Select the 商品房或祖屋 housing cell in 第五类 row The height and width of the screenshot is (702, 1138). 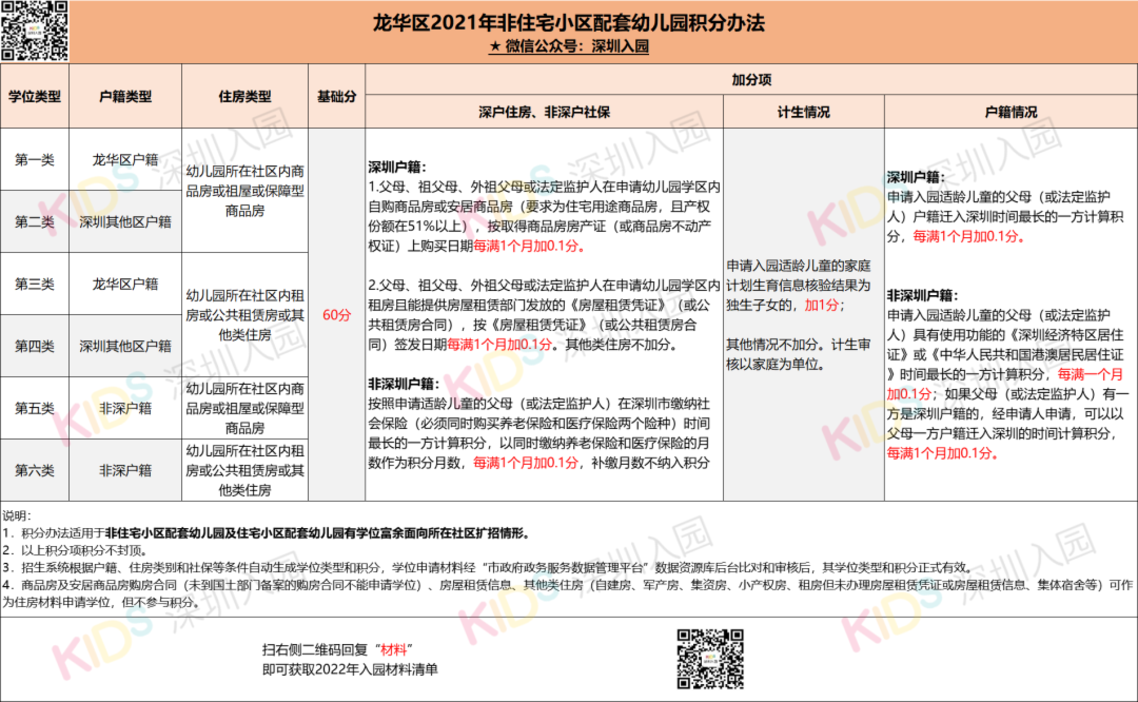(x=245, y=408)
